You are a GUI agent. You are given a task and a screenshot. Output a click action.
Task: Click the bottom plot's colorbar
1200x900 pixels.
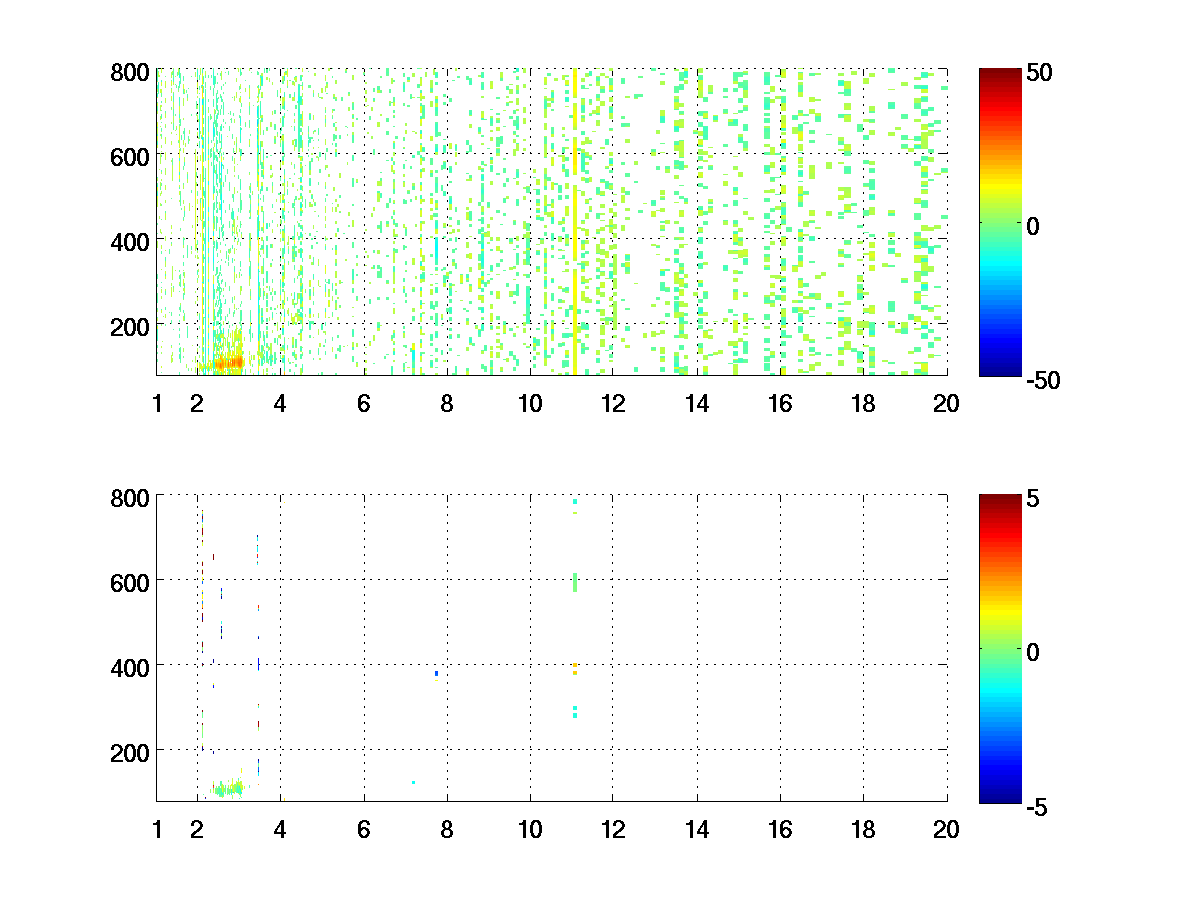tap(1000, 648)
